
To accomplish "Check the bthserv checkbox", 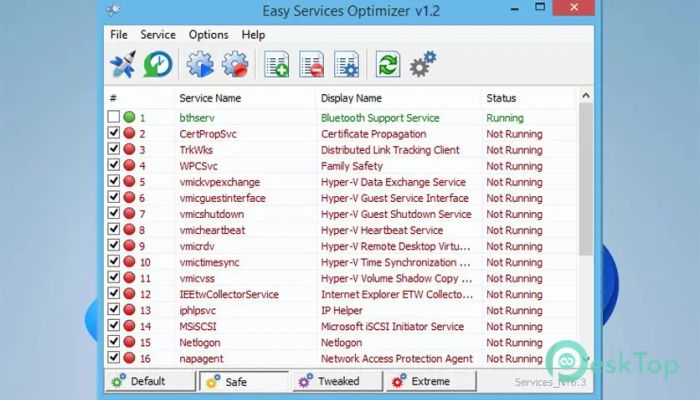I will (114, 117).
